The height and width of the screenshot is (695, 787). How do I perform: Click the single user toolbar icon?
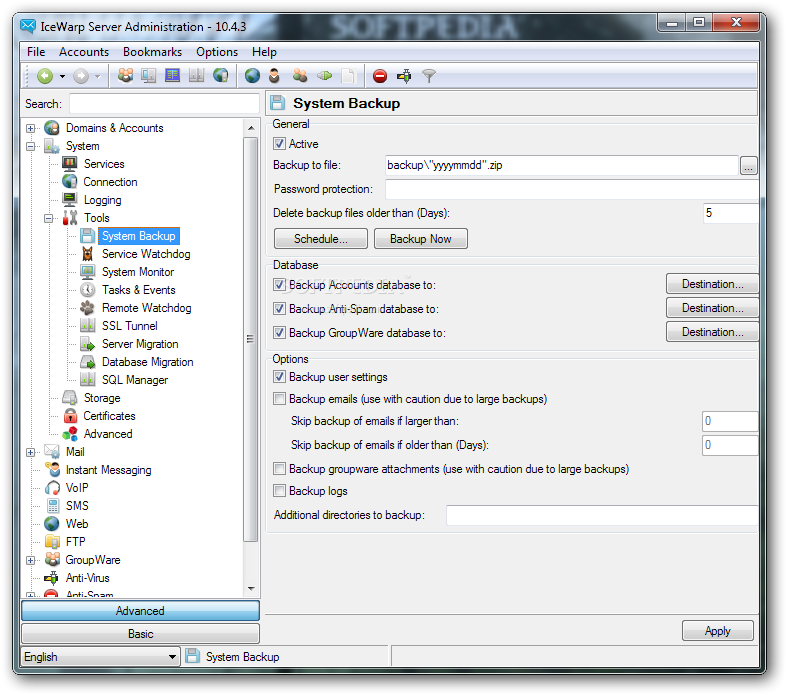click(274, 76)
